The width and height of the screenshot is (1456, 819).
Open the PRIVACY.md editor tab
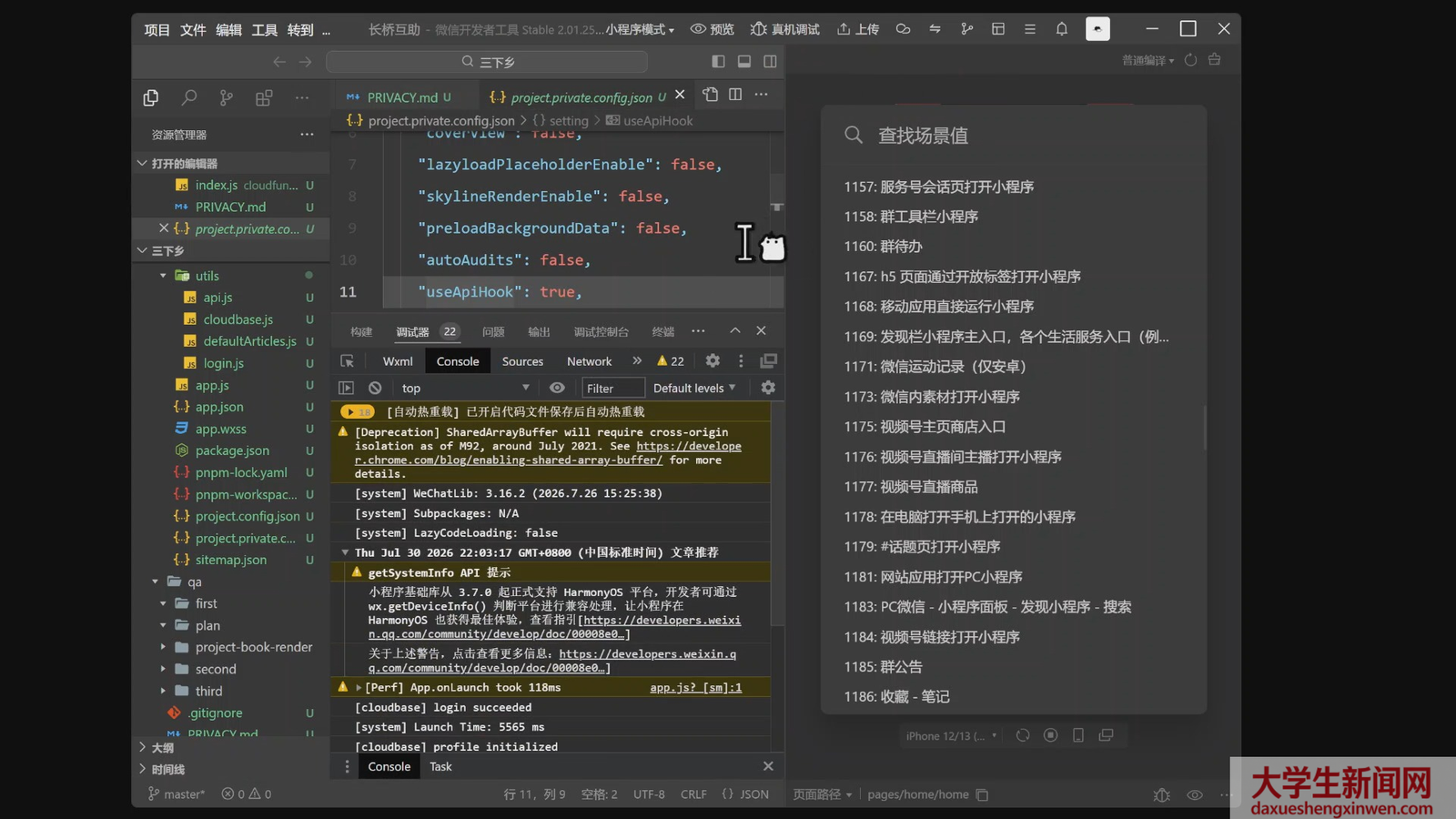point(402,96)
